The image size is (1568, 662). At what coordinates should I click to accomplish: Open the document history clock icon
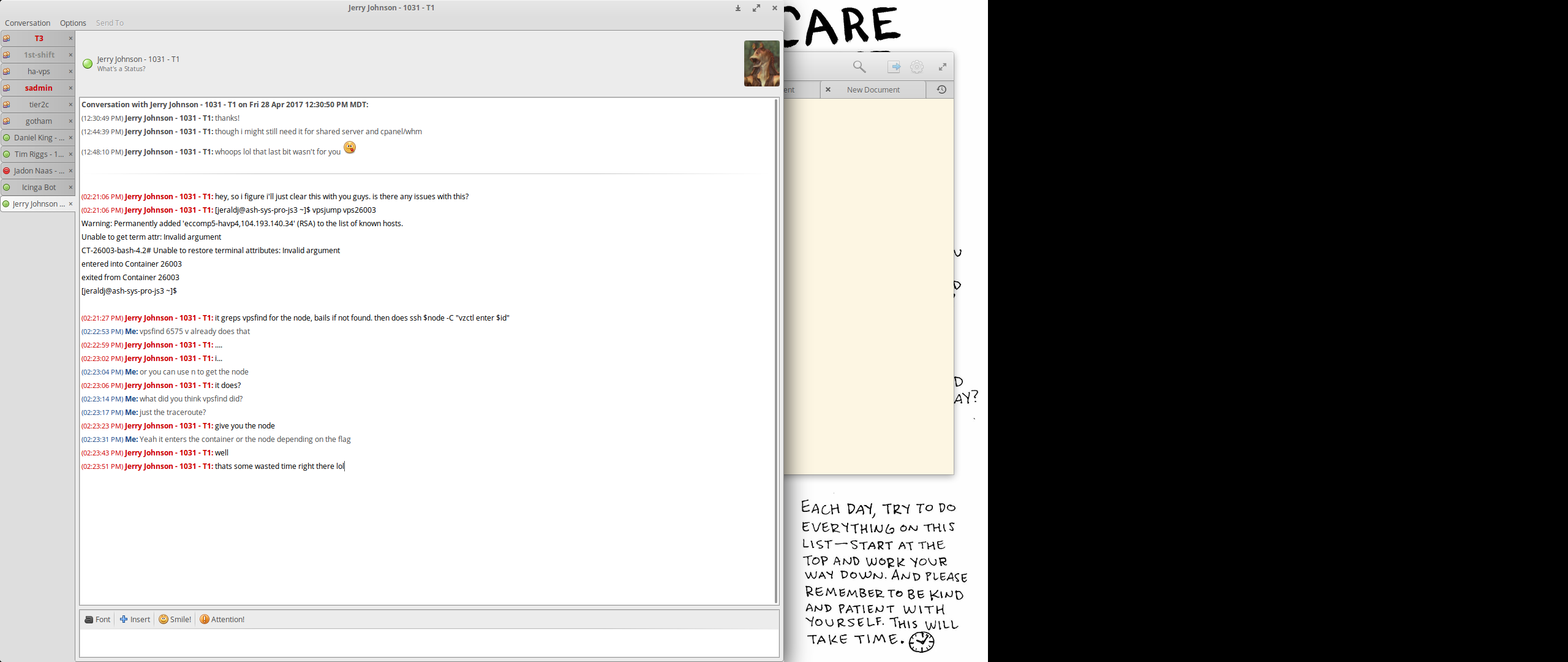click(941, 89)
